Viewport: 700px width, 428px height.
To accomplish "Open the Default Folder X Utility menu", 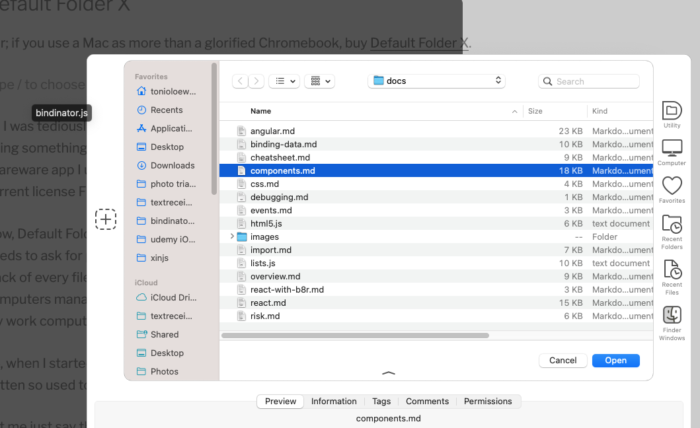I will [671, 115].
